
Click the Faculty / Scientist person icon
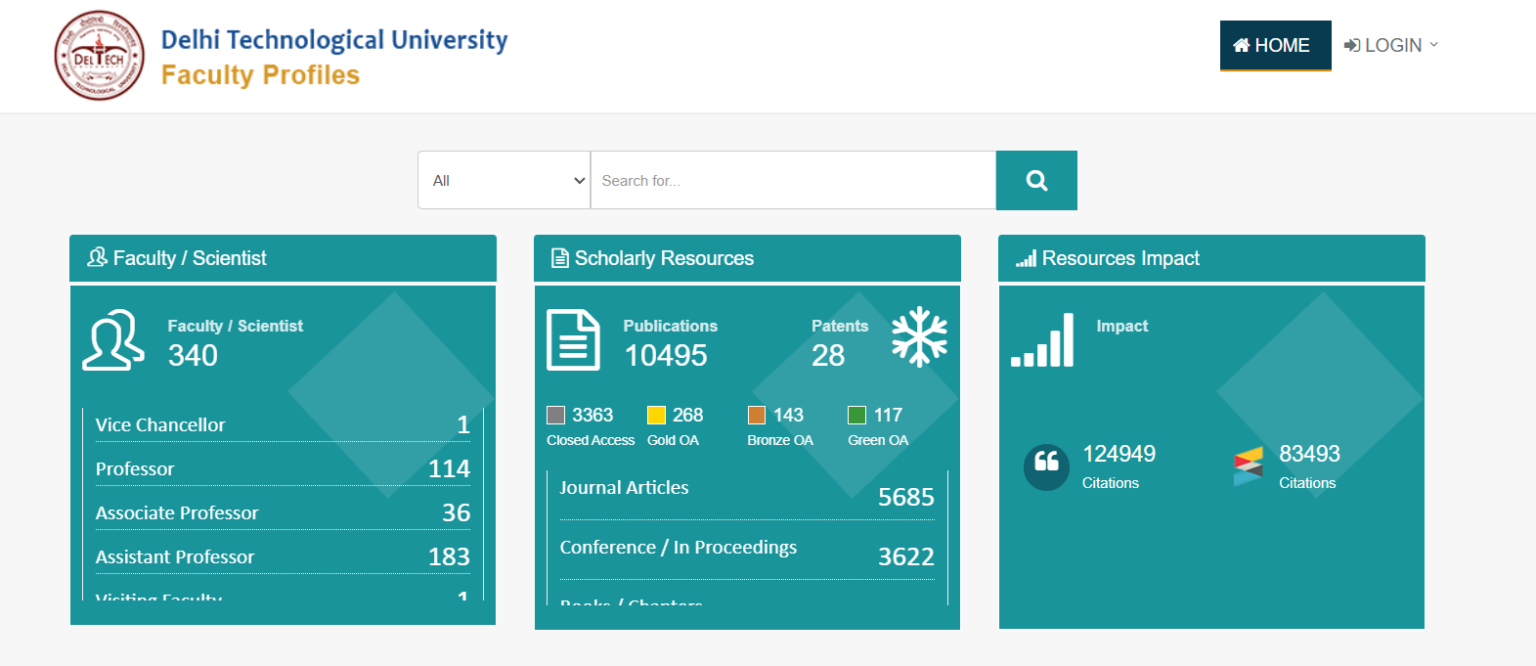pyautogui.click(x=112, y=340)
